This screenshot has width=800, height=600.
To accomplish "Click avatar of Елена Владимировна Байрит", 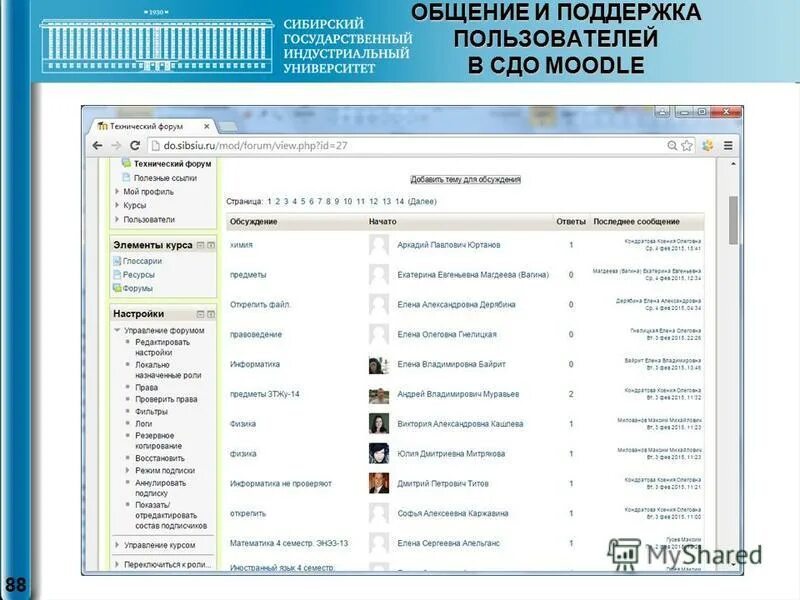I will 379,364.
